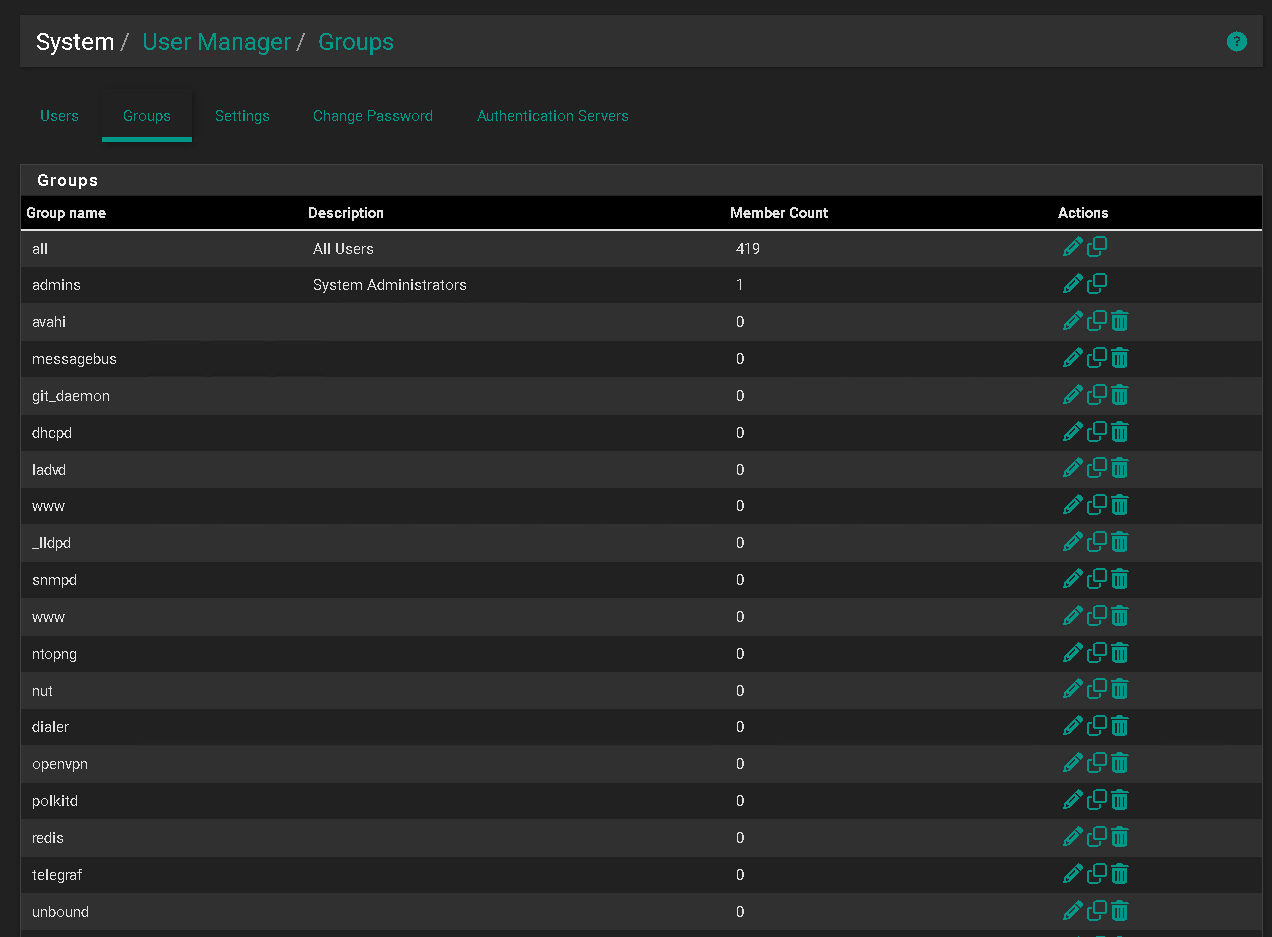Screen dimensions: 1272x937
Task: Edit the admins group
Action: point(1073,284)
